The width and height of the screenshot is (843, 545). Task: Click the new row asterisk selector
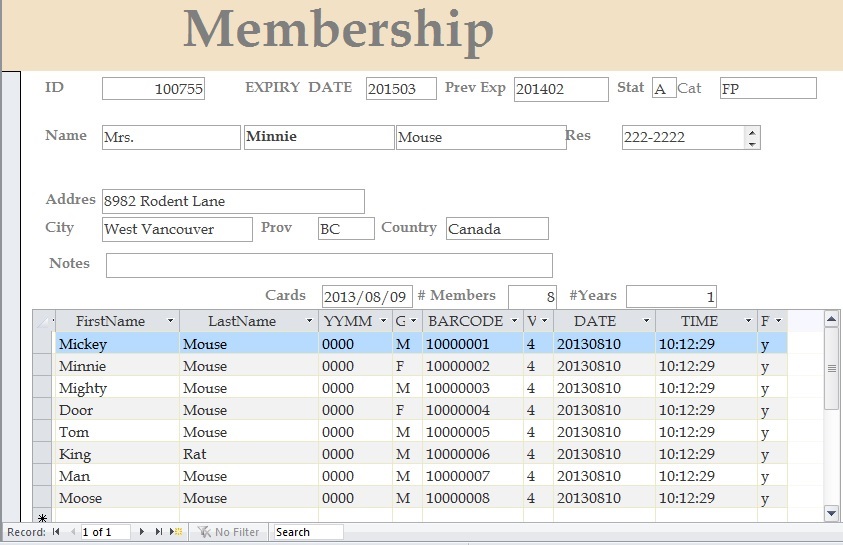[x=44, y=517]
